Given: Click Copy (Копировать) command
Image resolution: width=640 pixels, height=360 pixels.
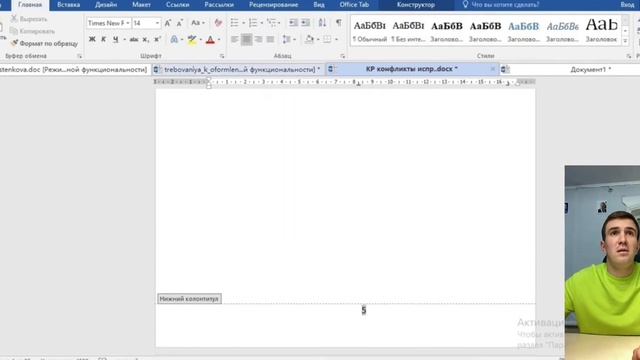Looking at the screenshot, I should (x=32, y=31).
